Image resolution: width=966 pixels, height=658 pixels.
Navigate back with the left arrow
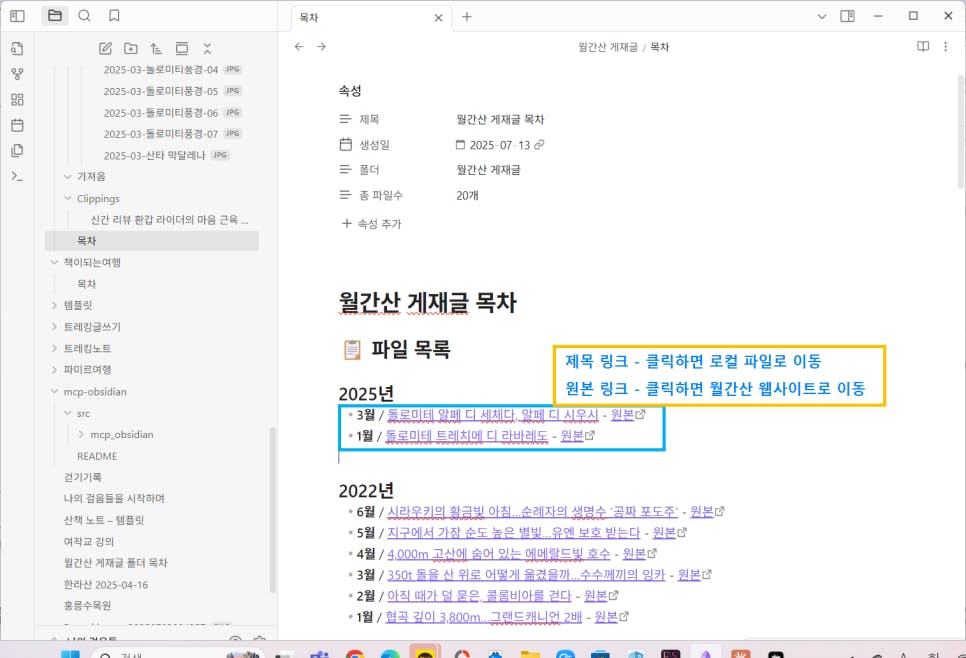click(299, 47)
